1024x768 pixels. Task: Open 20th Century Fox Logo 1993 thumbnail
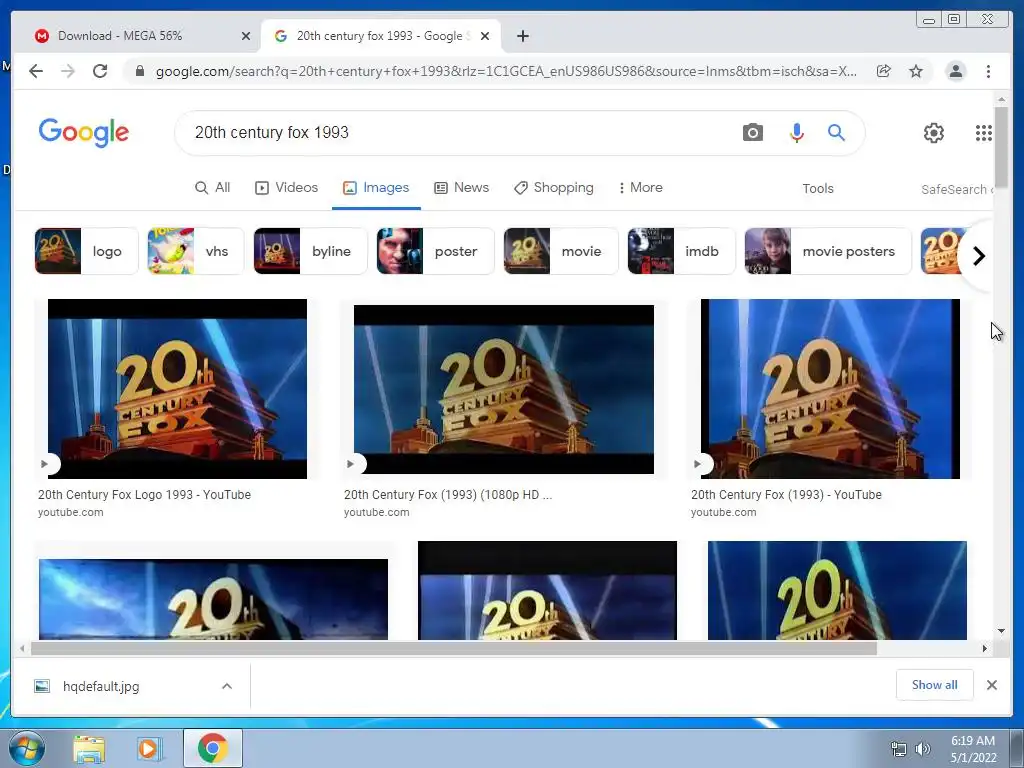pos(177,389)
